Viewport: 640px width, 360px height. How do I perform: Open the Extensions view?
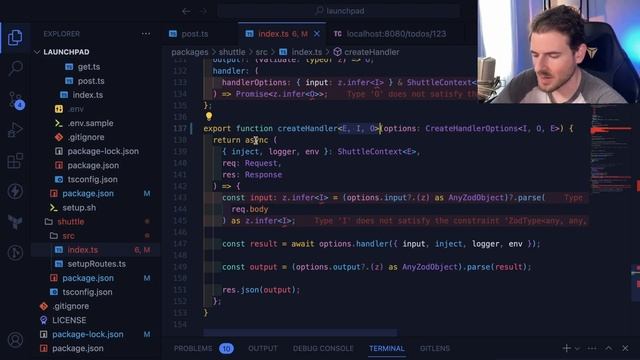[x=15, y=161]
